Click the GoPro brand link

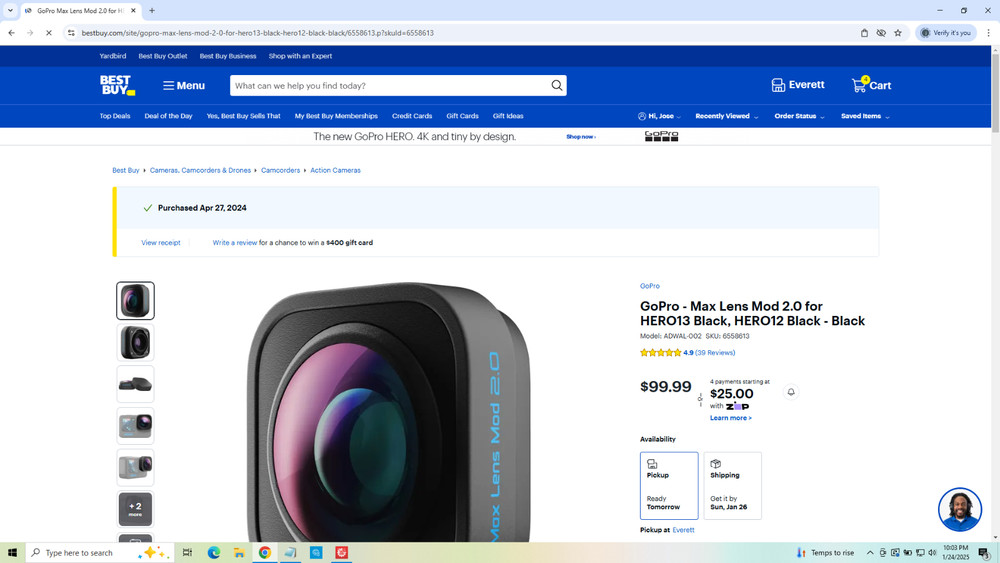pyautogui.click(x=650, y=286)
